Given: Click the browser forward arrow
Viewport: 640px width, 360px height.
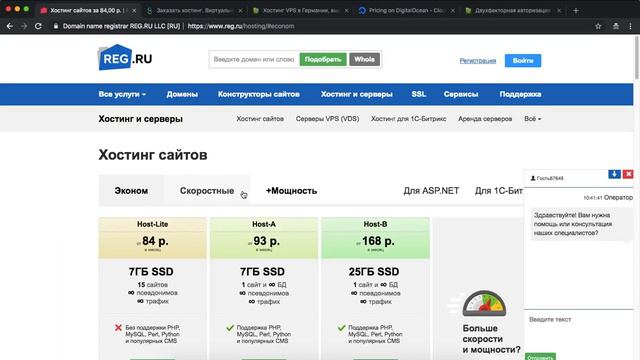Looking at the screenshot, I should point(24,26).
